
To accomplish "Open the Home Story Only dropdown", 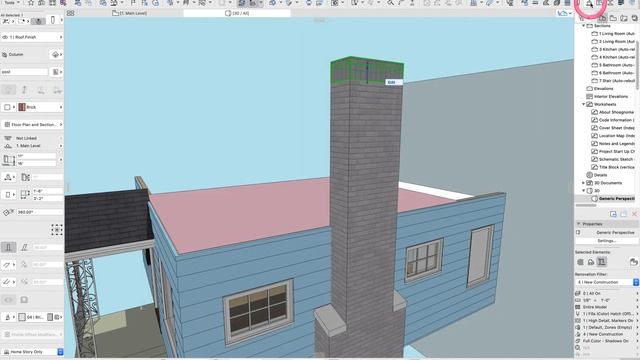I will [x=32, y=352].
